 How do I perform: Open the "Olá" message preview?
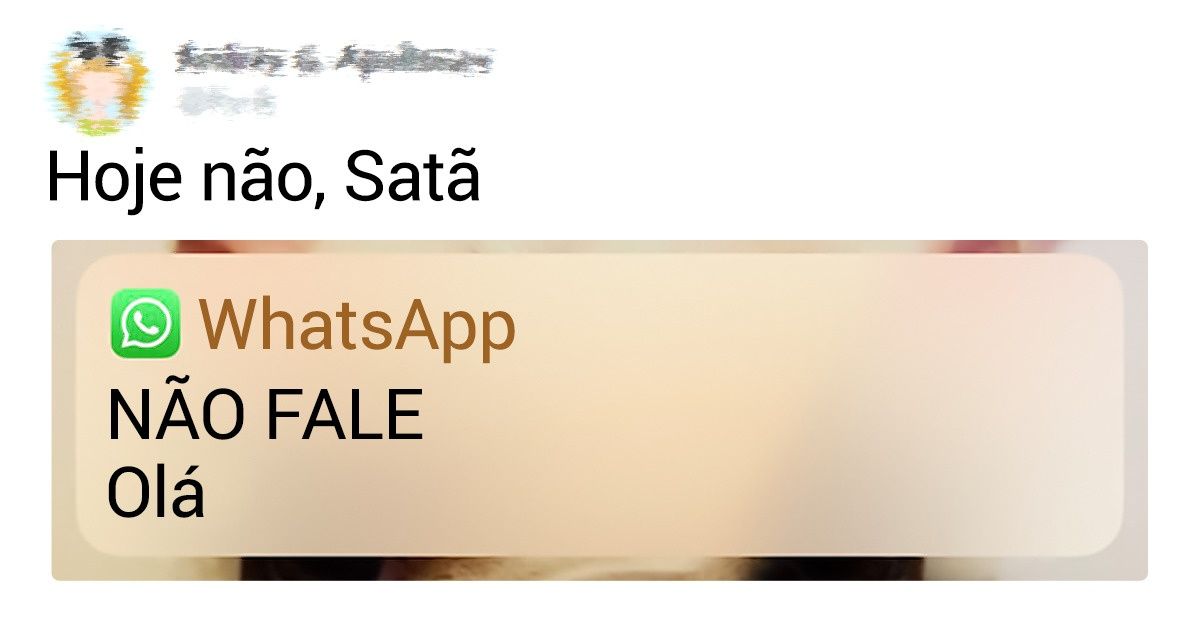coord(156,493)
